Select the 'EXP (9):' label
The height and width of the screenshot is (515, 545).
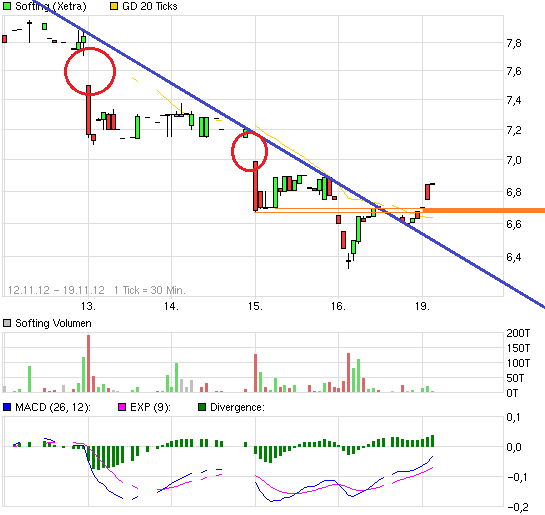tap(150, 407)
